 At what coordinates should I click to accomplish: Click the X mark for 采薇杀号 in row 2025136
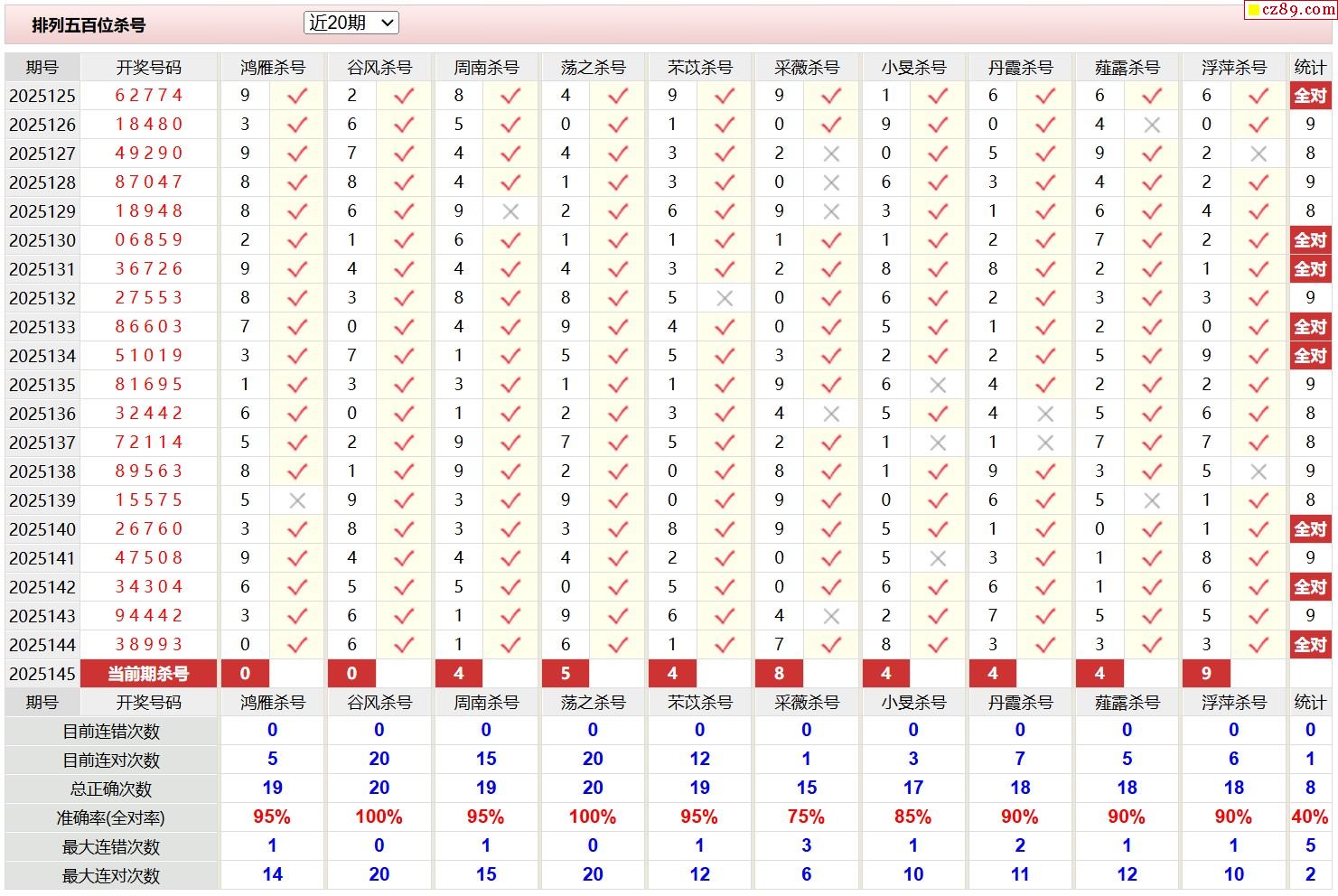pos(831,414)
